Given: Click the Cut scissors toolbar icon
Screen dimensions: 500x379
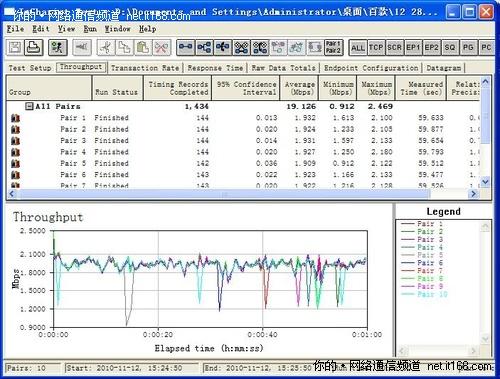Looking at the screenshot, I should pyautogui.click(x=106, y=47).
